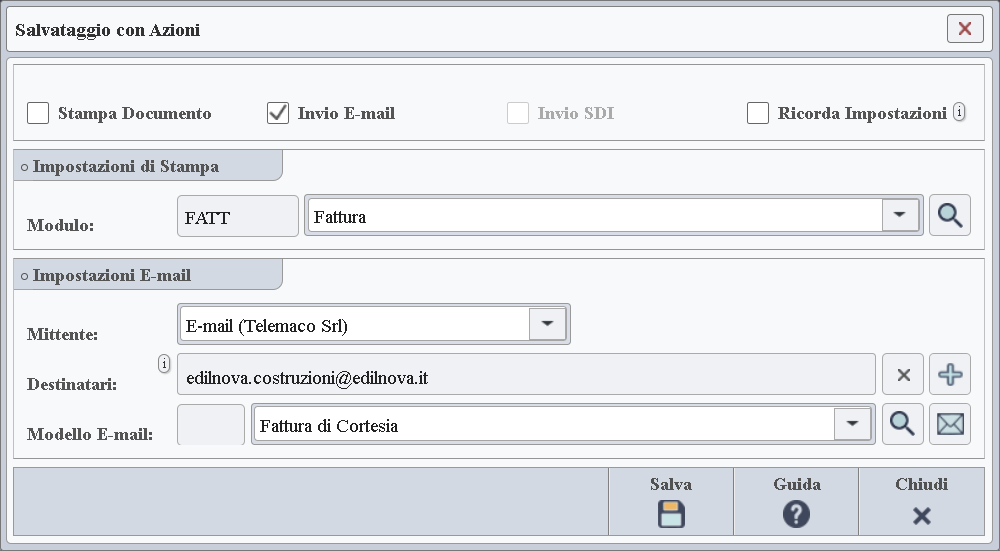Click the magnifier icon next to Modulo
Screen dimensions: 1000x551
coord(949,216)
